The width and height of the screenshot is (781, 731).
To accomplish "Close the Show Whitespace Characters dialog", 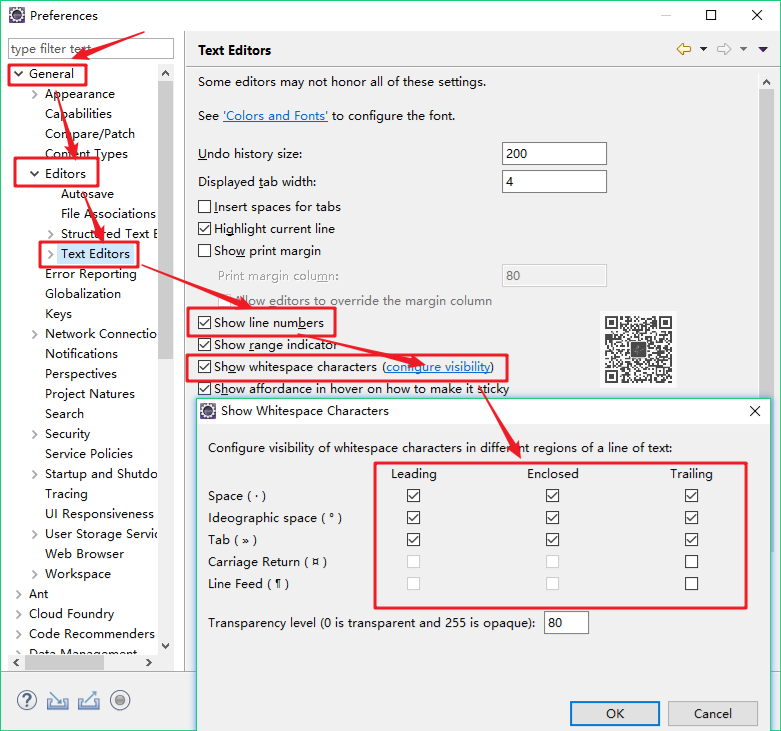I will 755,411.
